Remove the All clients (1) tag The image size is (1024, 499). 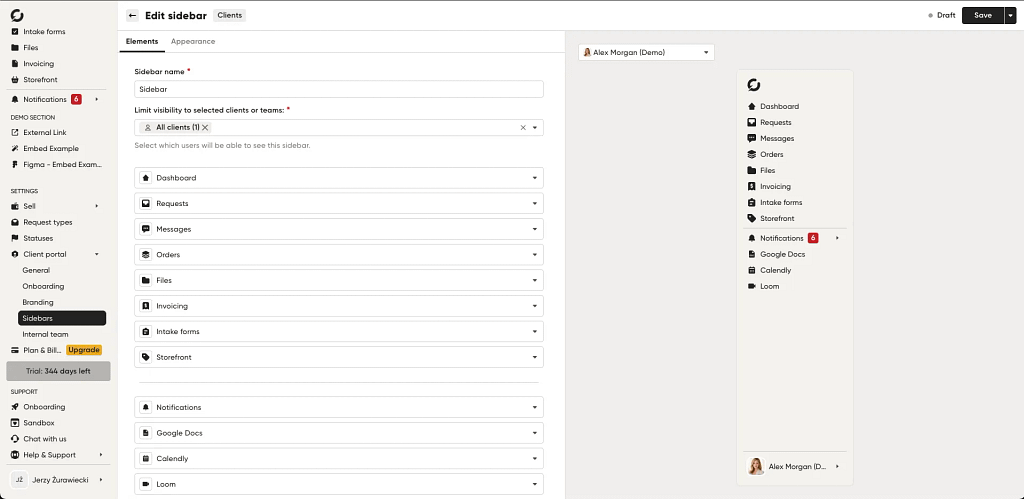205,128
